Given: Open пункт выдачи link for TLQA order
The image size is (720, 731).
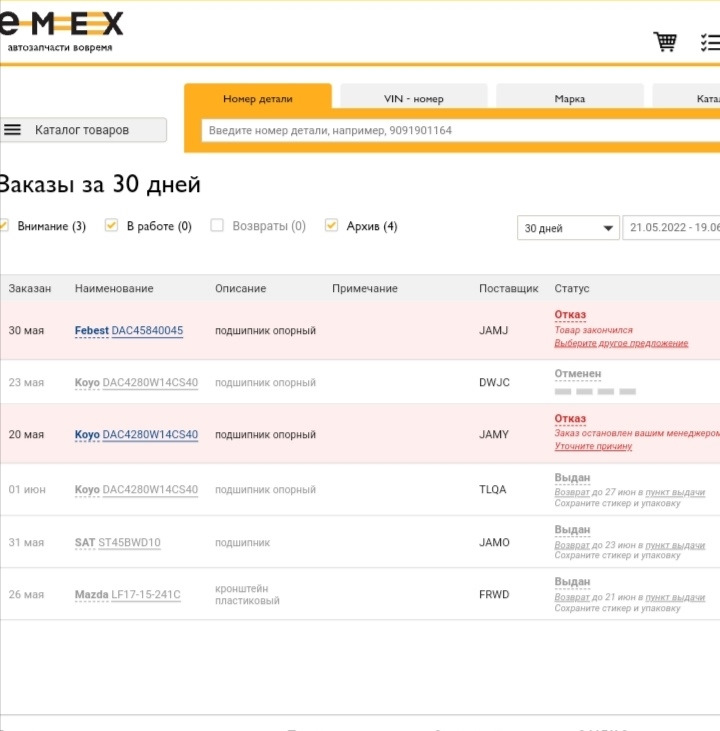Looking at the screenshot, I should [675, 492].
